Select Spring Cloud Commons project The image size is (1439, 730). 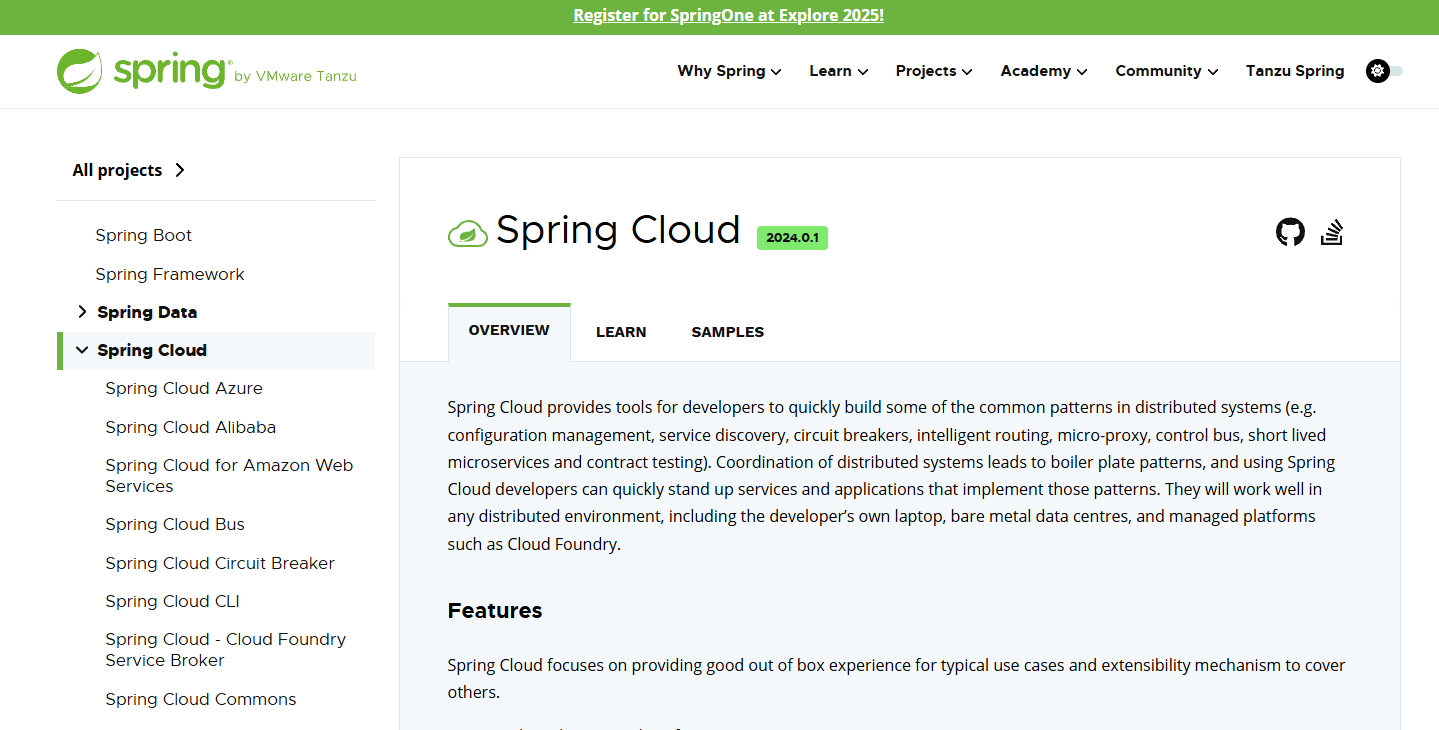[201, 699]
